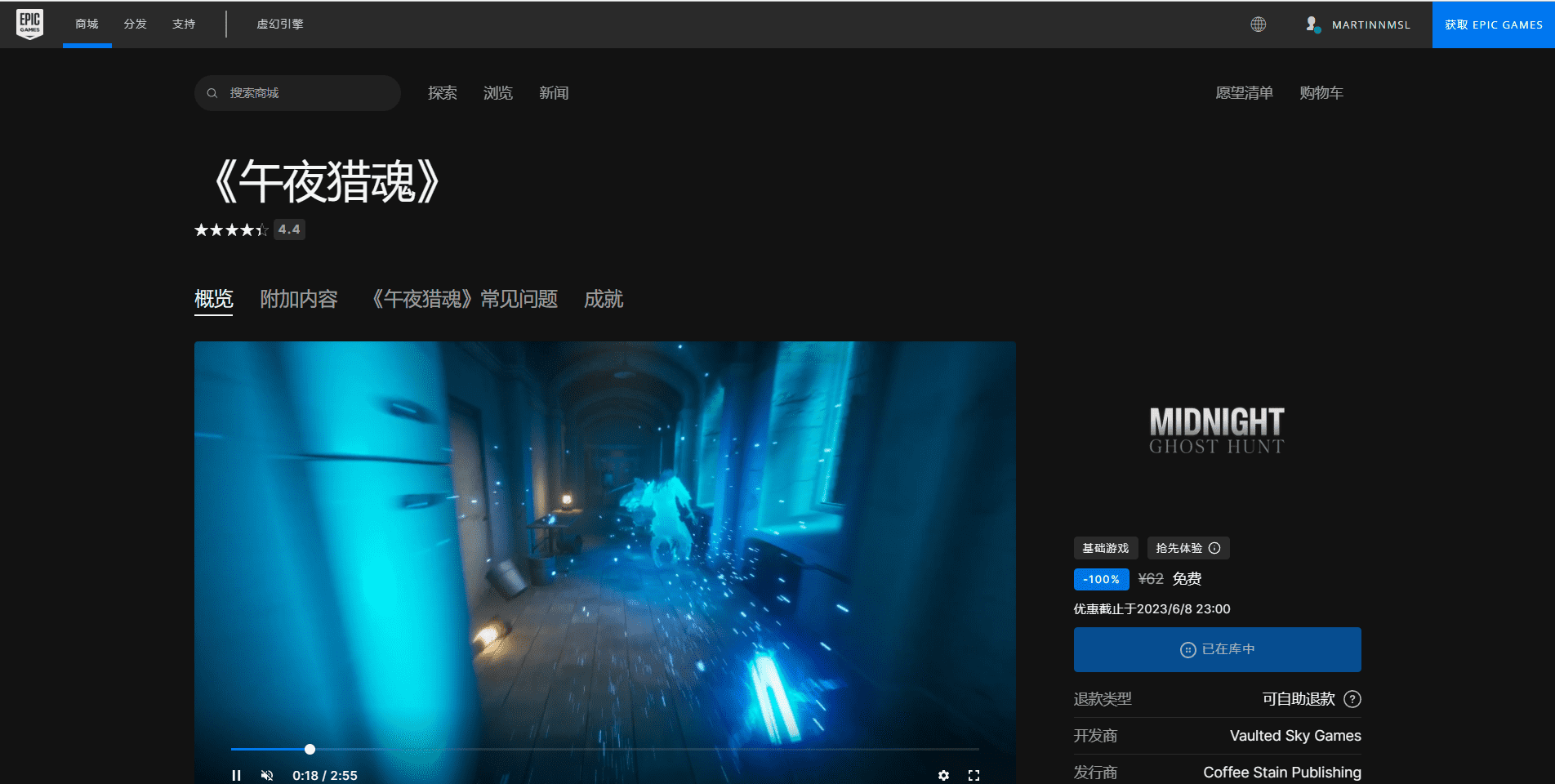Click the video progress slider knob
This screenshot has width=1555, height=784.
310,749
